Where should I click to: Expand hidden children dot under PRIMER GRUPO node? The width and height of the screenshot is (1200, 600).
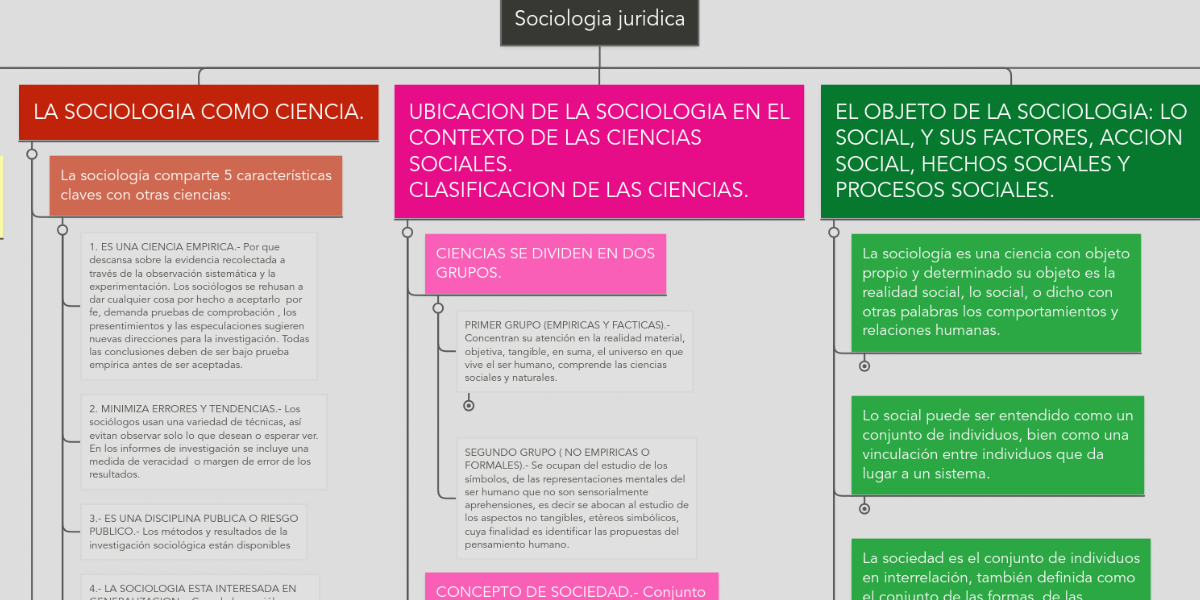(468, 405)
